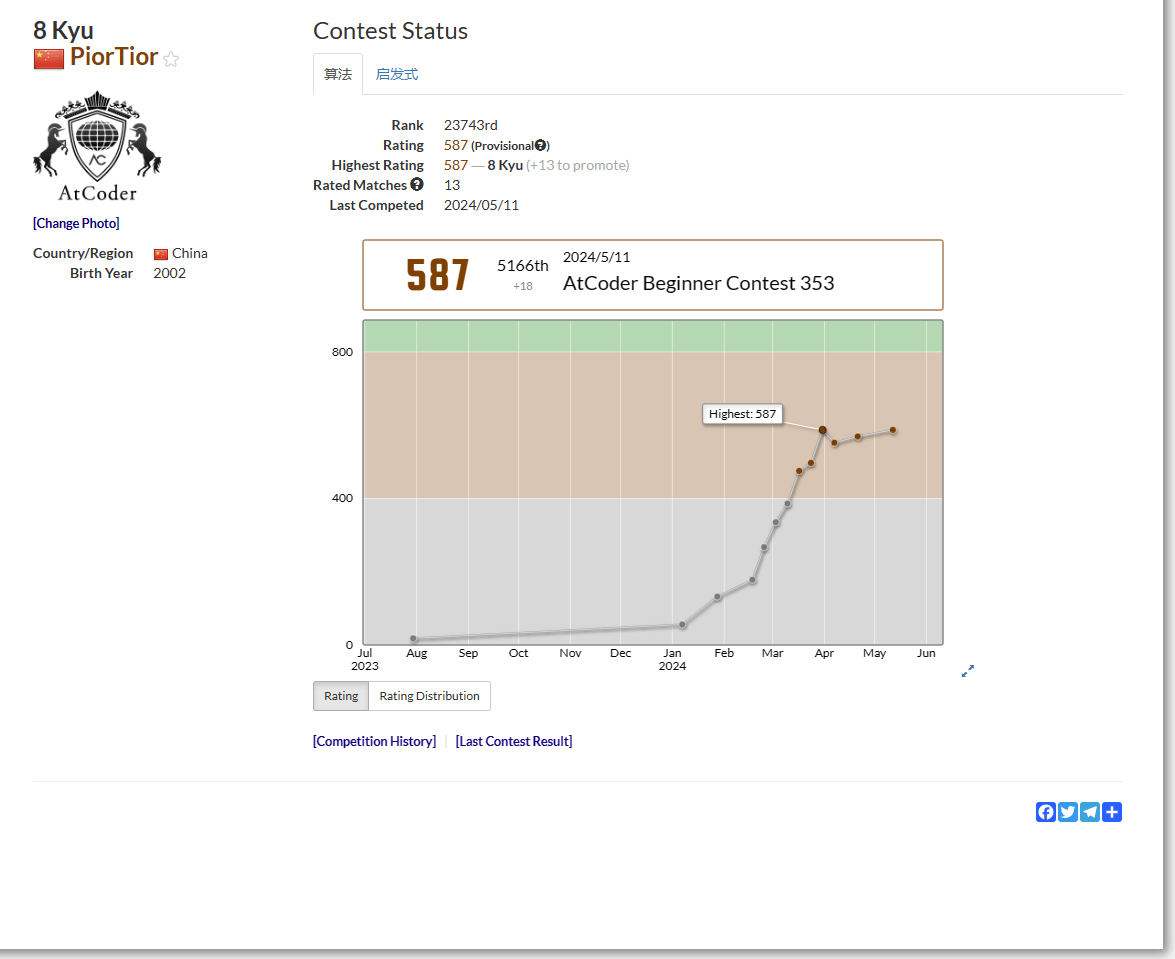Click the favorite star next to PiorTior
Viewport: 1175px width, 959px height.
point(171,59)
